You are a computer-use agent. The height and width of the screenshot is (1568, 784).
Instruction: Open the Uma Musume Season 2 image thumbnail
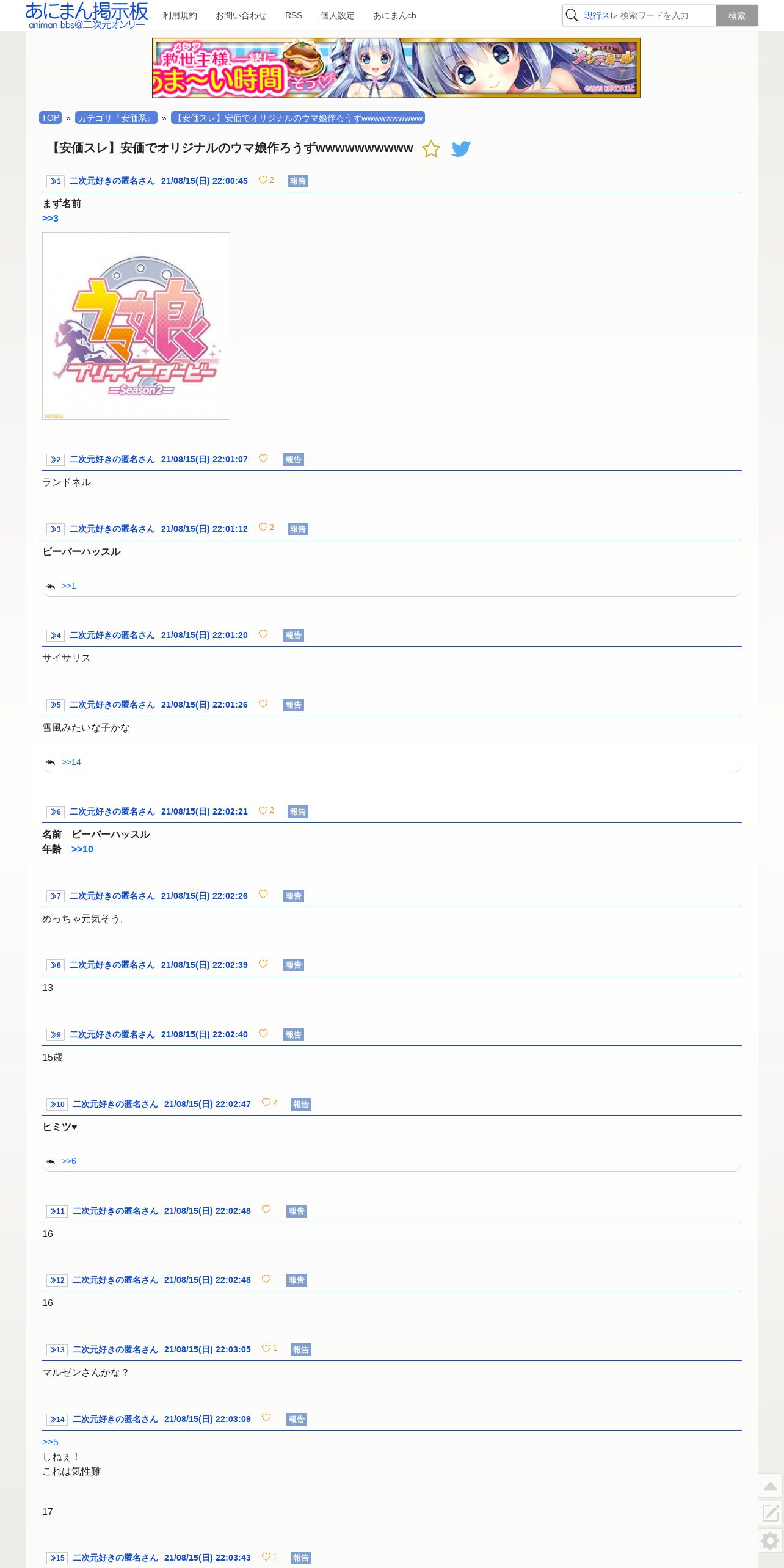(136, 326)
